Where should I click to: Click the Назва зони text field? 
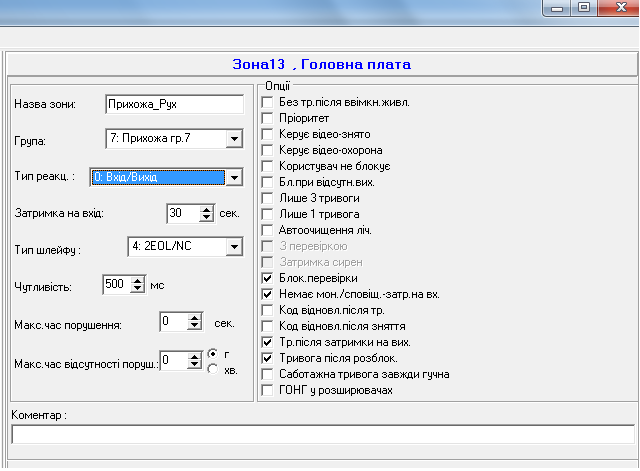174,104
